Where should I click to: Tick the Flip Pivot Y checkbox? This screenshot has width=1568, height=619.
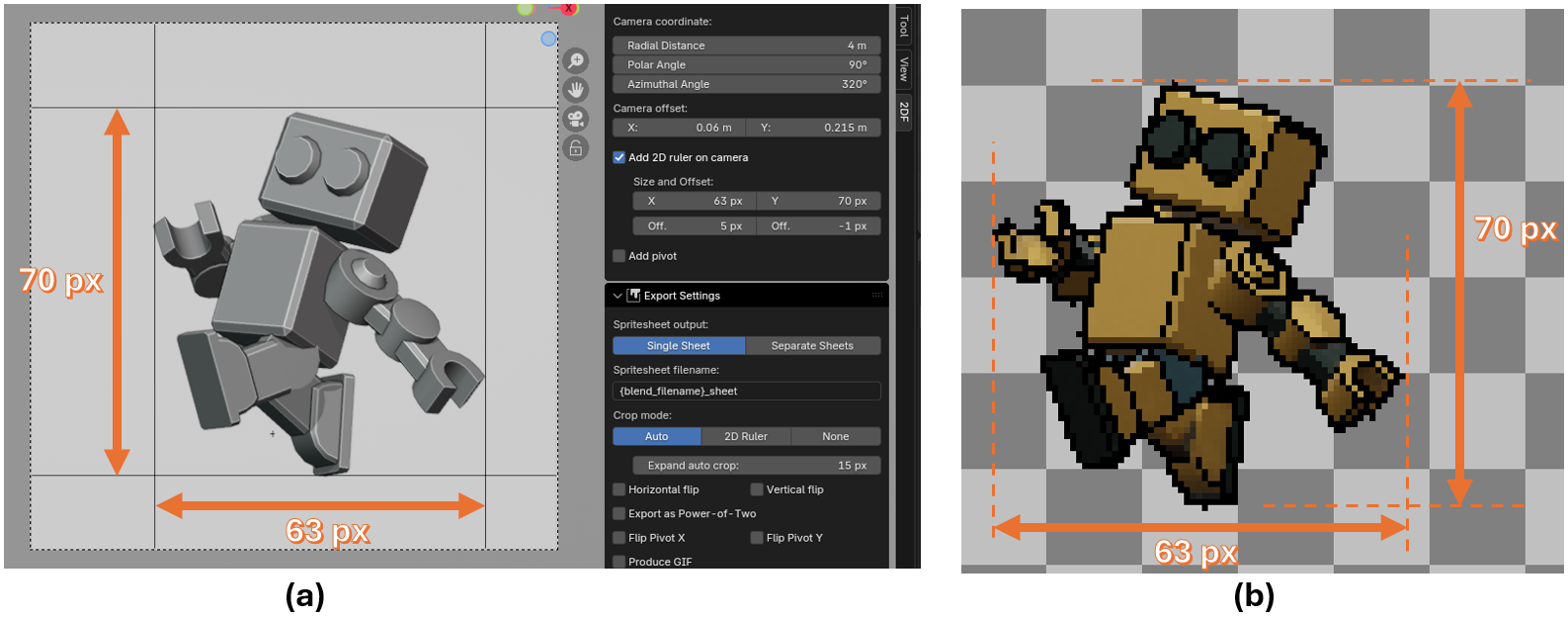coord(757,538)
